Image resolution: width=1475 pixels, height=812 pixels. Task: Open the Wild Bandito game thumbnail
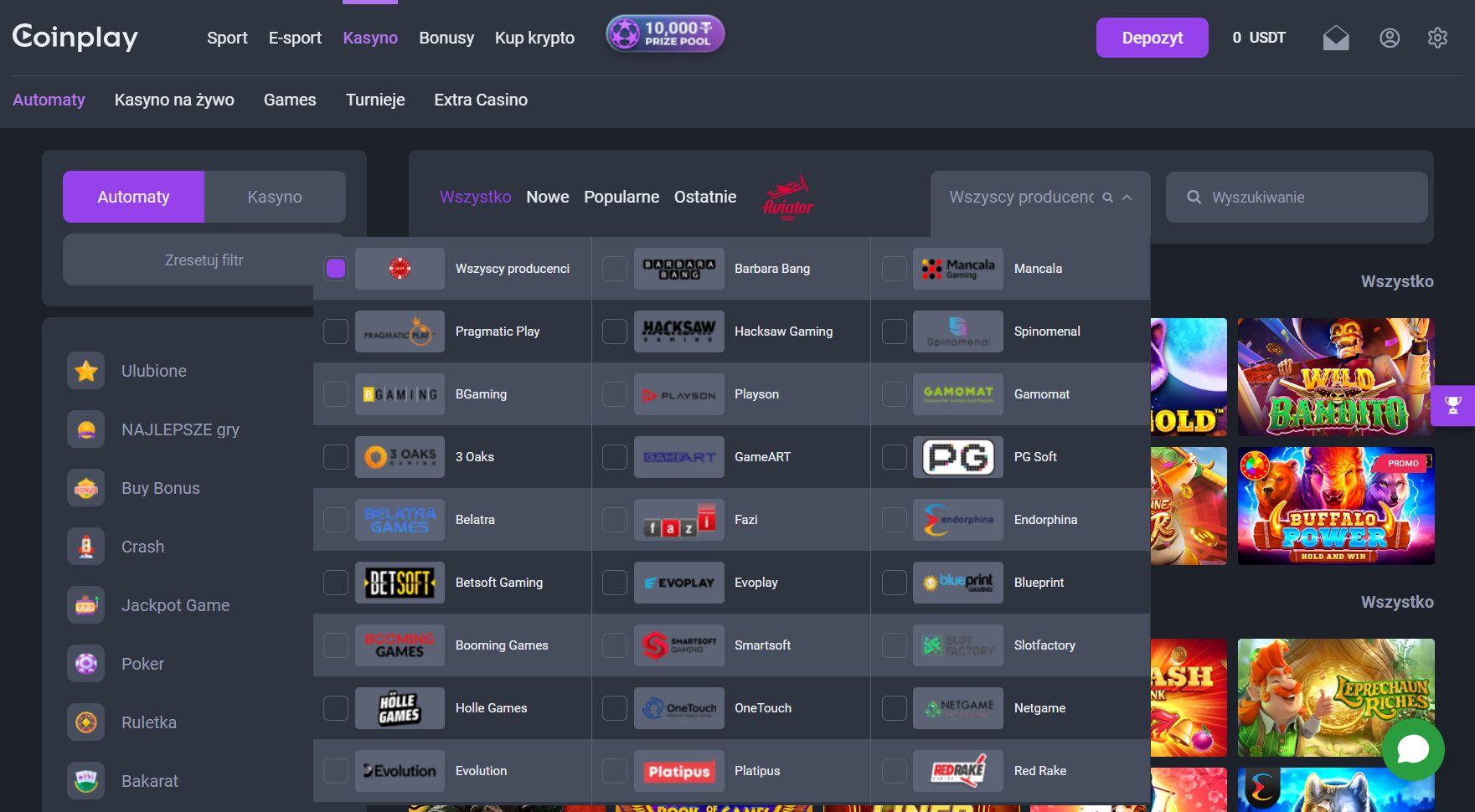pyautogui.click(x=1336, y=377)
